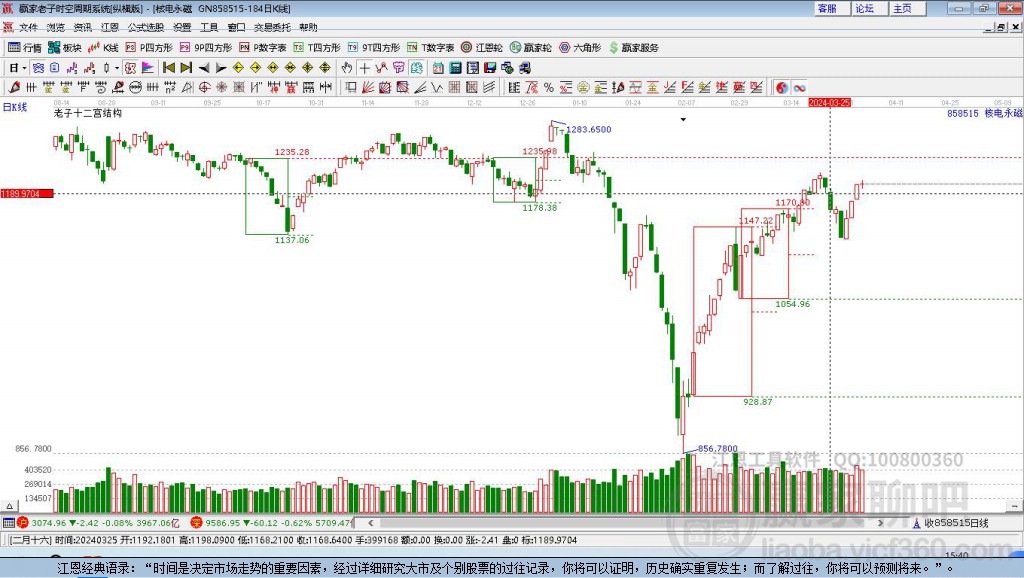The width and height of the screenshot is (1024, 578).
Task: Open the 9P四方形 tool
Action: 206,48
